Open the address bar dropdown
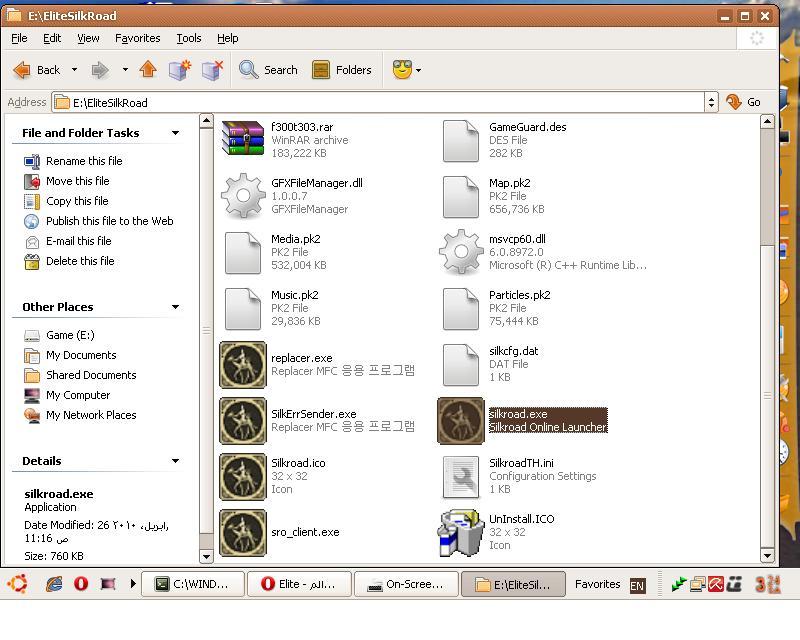This screenshot has width=800, height=640. click(711, 103)
